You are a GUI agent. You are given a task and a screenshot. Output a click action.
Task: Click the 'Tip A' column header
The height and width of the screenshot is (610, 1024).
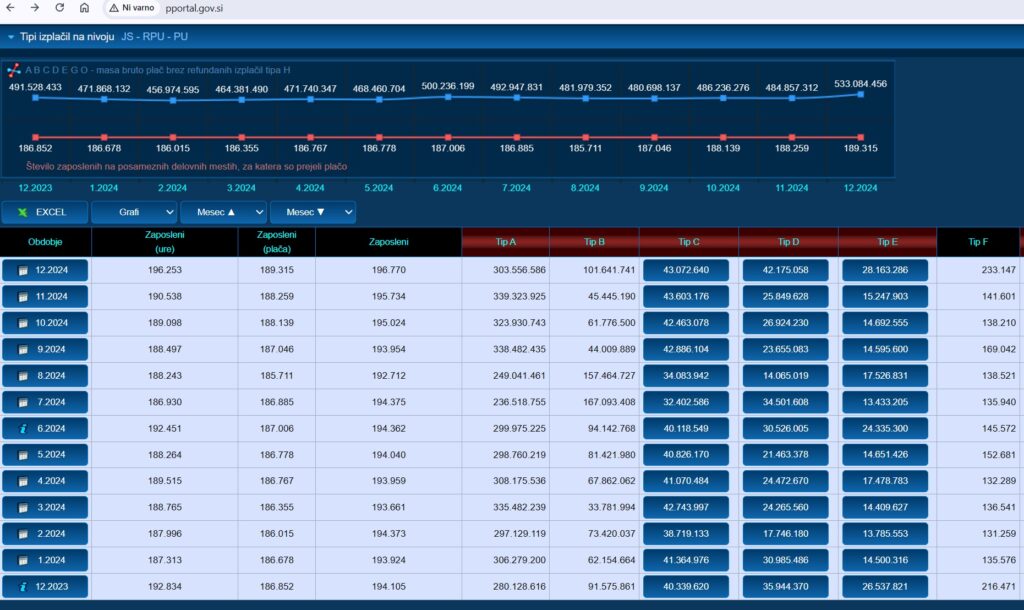click(506, 242)
